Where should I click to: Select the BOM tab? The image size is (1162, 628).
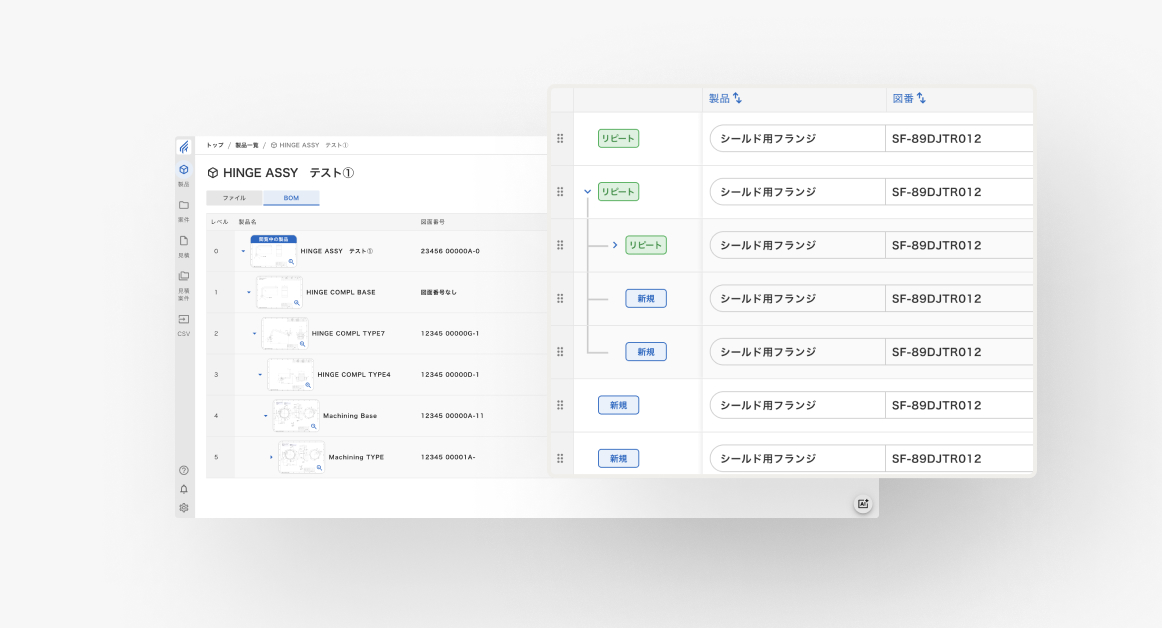[291, 198]
